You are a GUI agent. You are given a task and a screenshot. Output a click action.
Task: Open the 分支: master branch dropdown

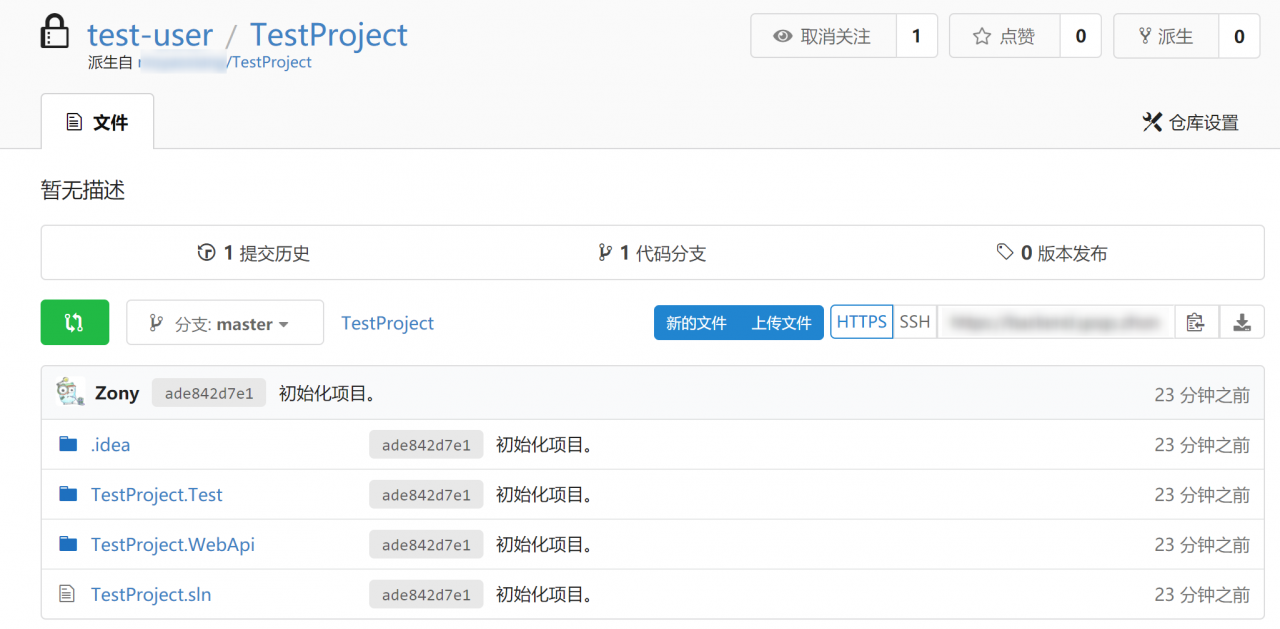[225, 323]
